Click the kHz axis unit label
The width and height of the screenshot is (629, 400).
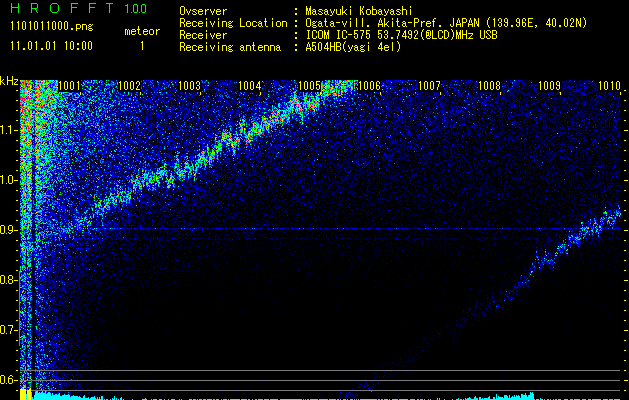point(9,81)
